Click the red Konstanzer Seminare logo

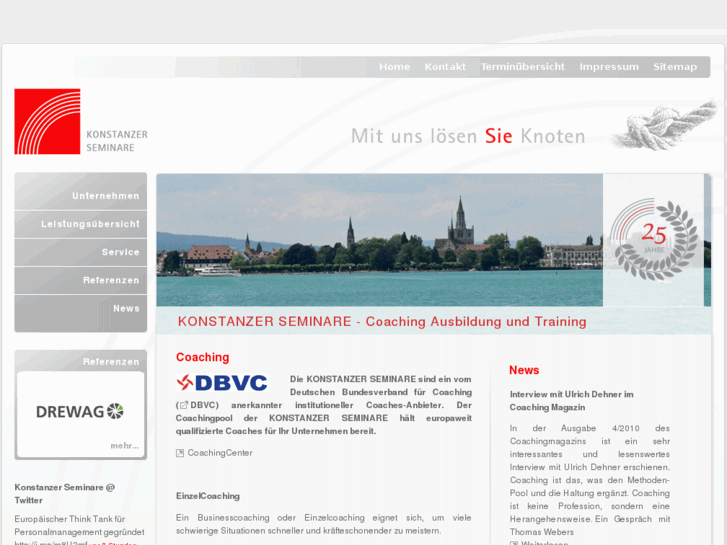pos(47,122)
